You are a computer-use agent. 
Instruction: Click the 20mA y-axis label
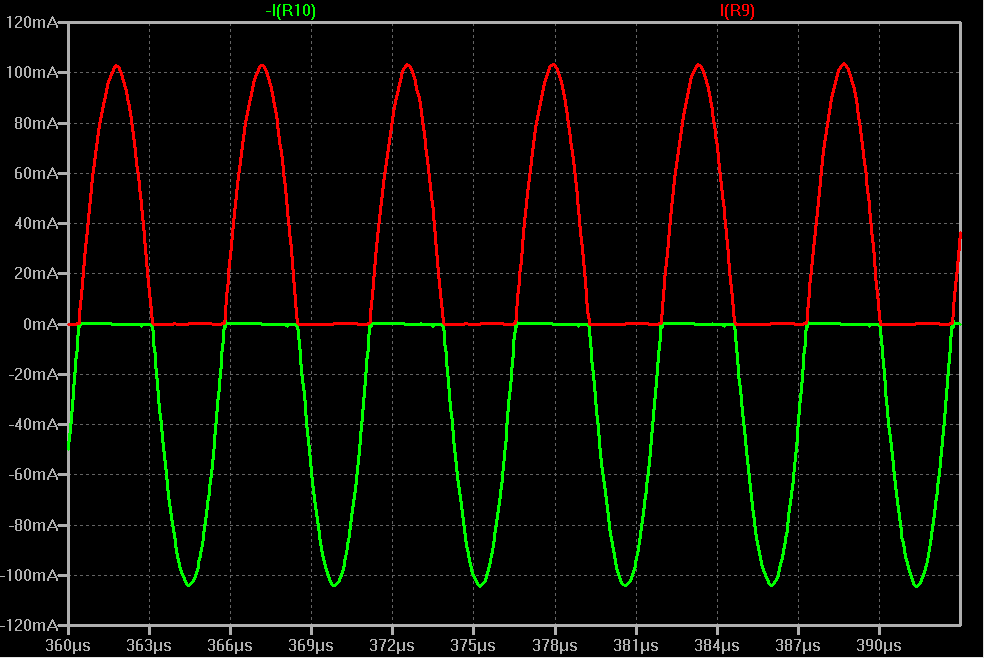pyautogui.click(x=36, y=274)
